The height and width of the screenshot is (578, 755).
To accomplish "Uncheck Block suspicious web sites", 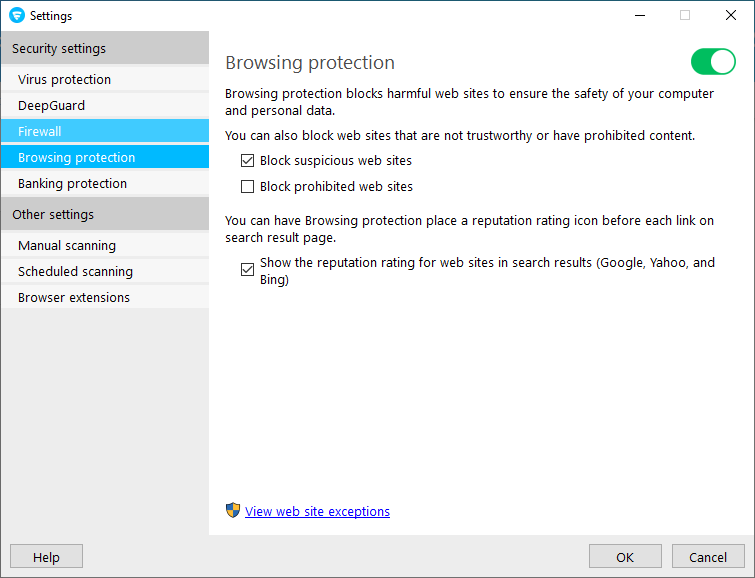I will pos(248,161).
